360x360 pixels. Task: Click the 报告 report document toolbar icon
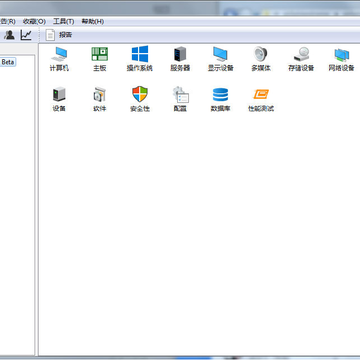(x=50, y=35)
